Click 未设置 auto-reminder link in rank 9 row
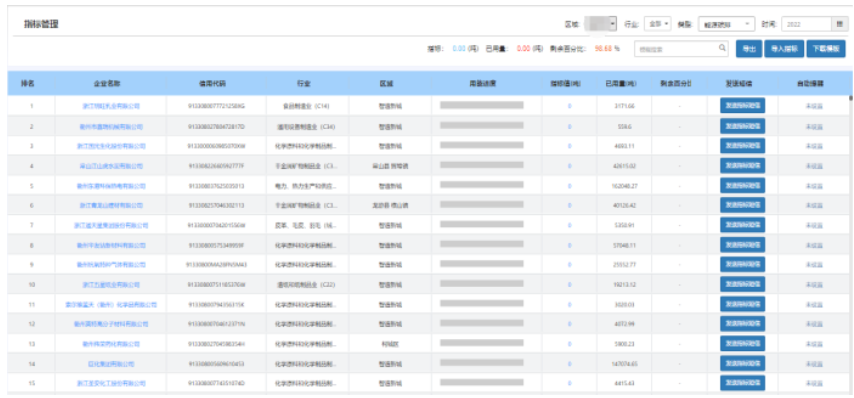Image resolution: width=854 pixels, height=398 pixels. (814, 265)
